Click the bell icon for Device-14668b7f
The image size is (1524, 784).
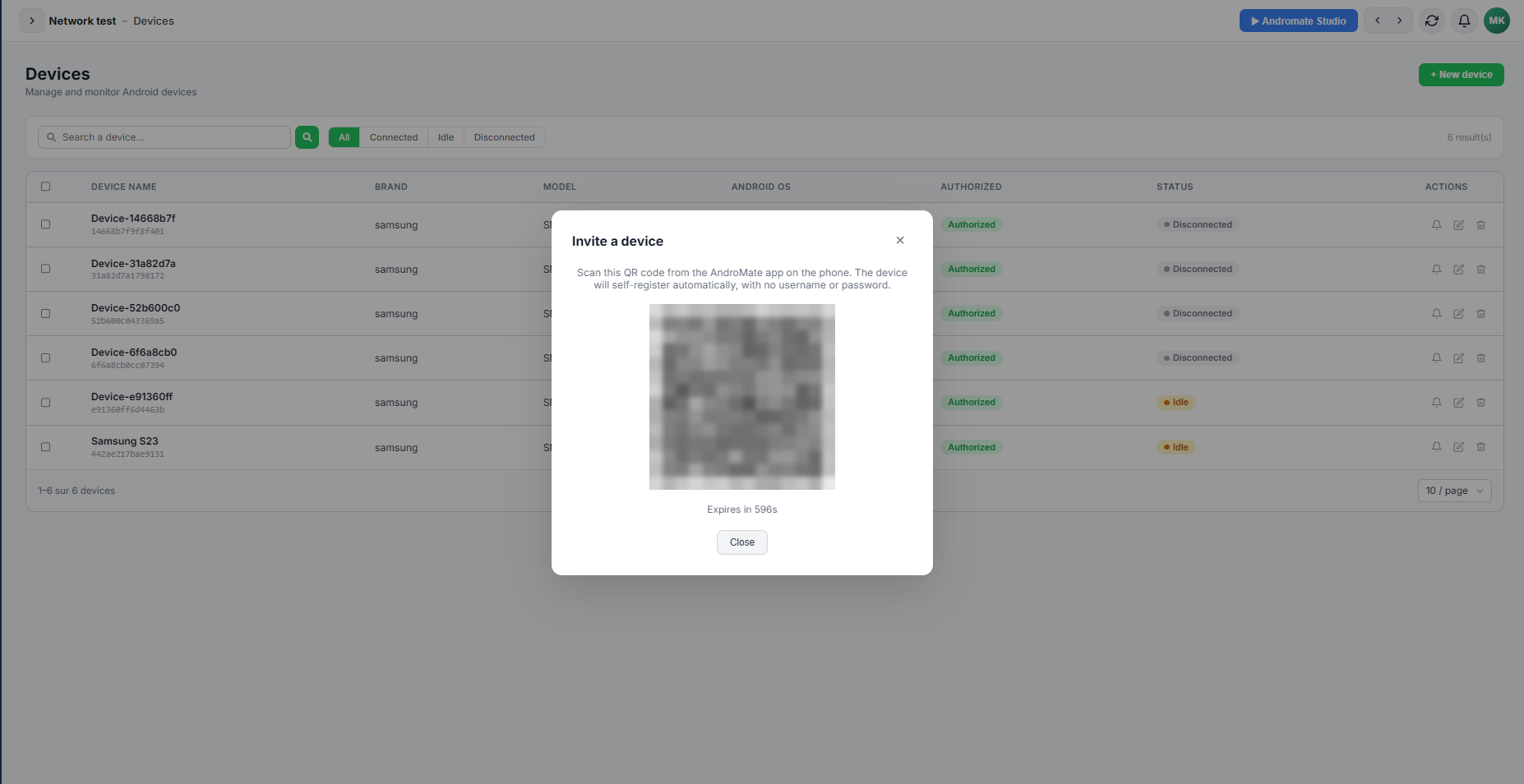tap(1437, 224)
